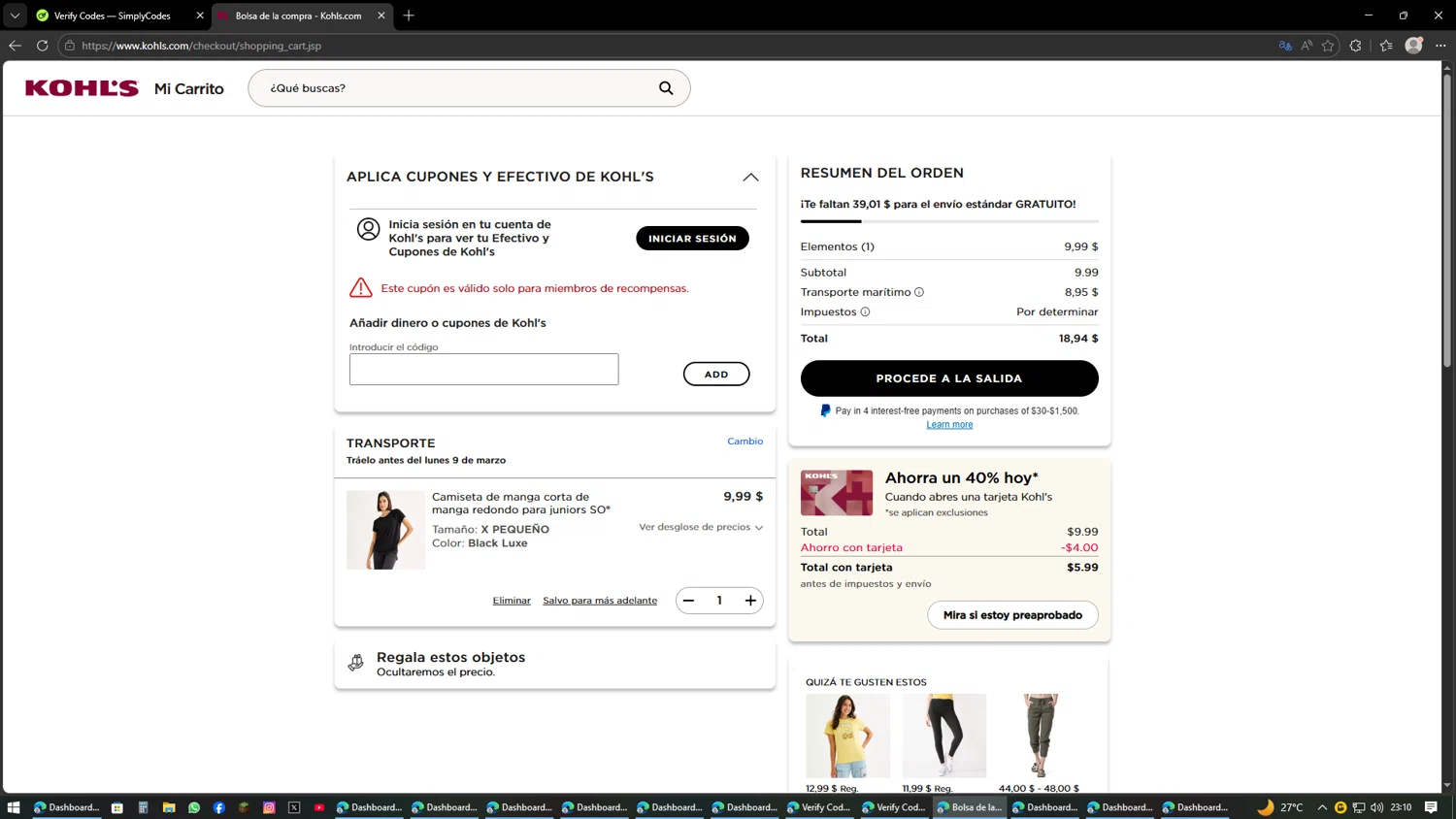Collapse the coupons and Kohl's Cash section

pos(750,177)
